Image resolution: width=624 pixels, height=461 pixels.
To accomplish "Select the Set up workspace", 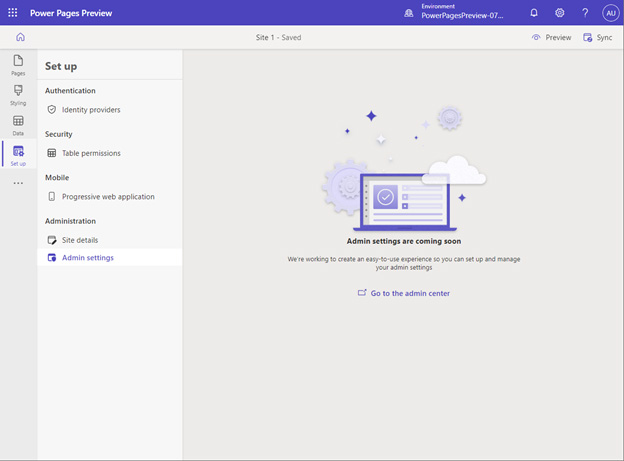I will (18, 156).
